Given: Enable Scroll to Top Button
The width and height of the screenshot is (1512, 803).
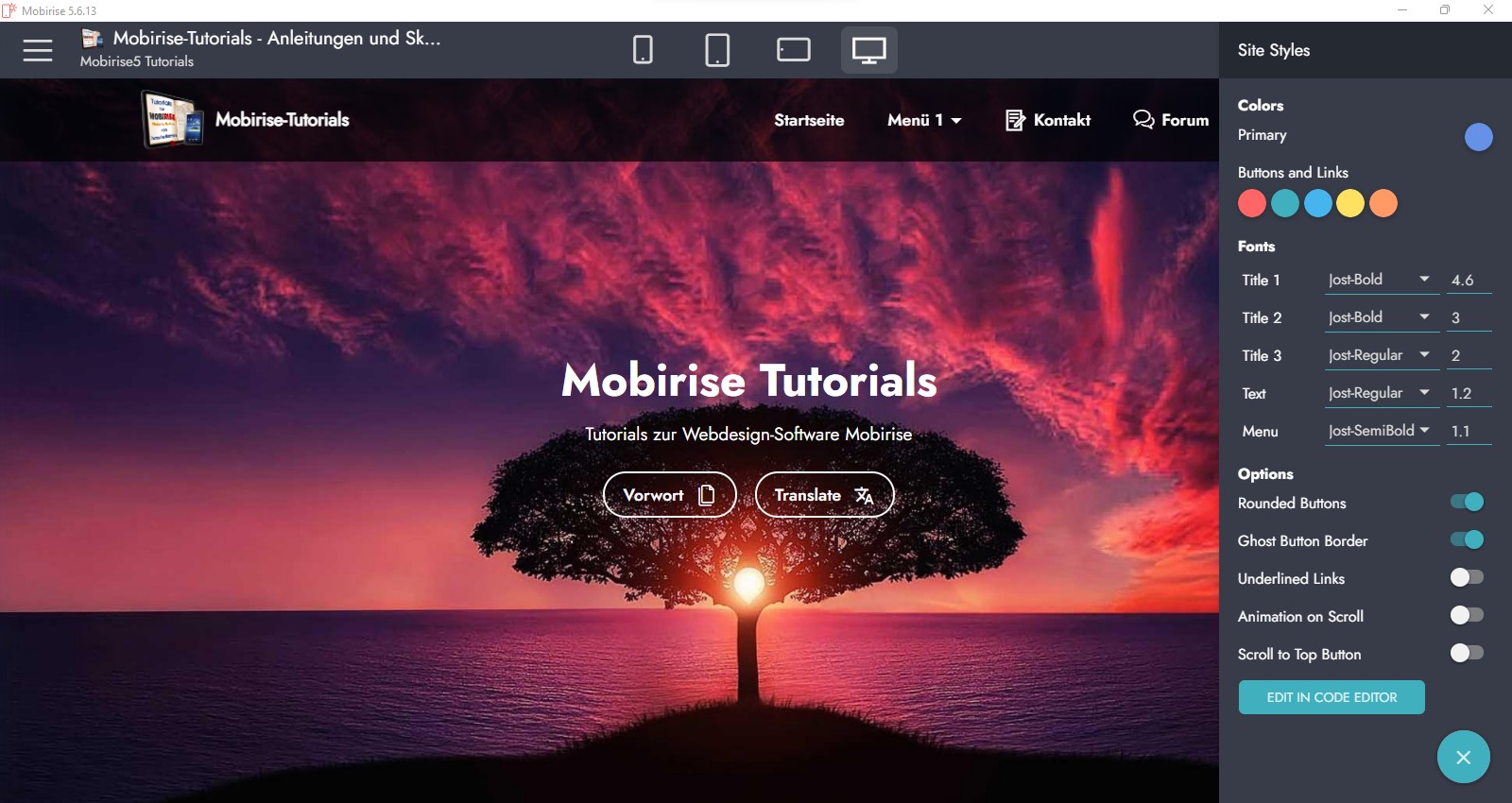Looking at the screenshot, I should tap(1467, 654).
